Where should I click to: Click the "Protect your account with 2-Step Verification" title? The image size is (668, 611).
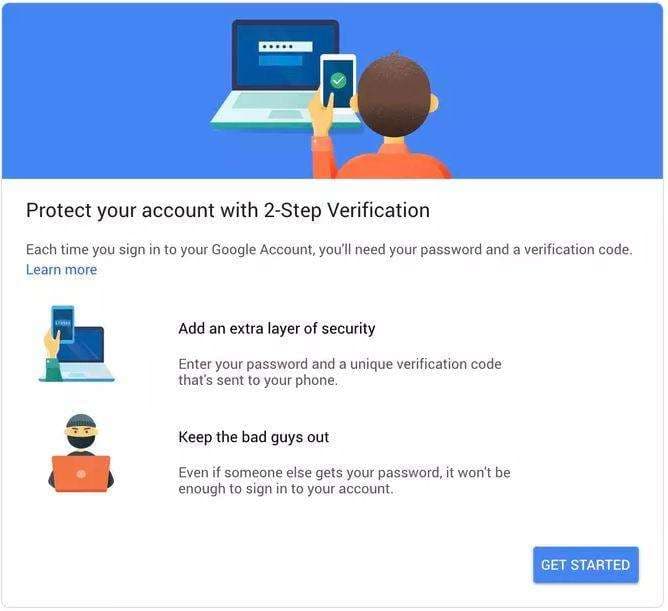point(227,211)
